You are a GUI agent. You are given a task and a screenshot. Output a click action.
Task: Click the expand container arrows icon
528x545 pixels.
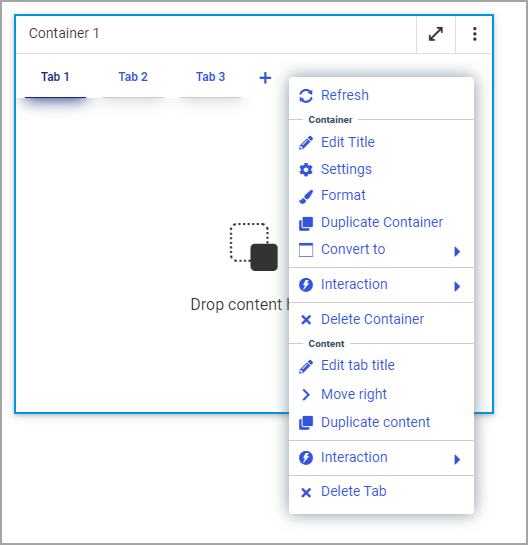click(x=436, y=34)
